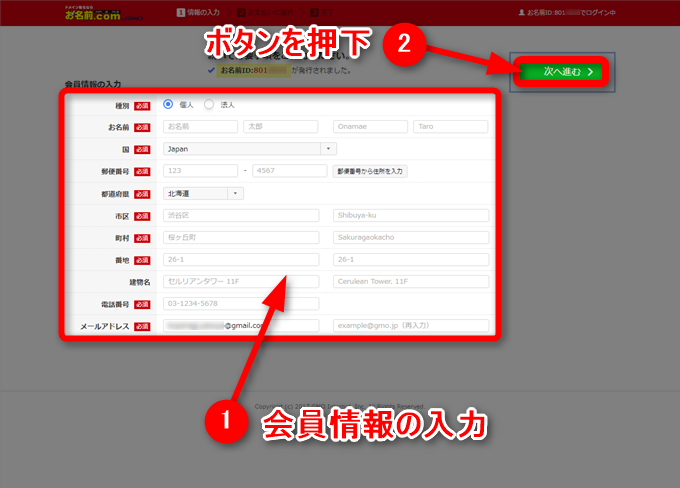Click the gmail.com email address field
Screen dimensions: 680x488
pyautogui.click(x=241, y=326)
